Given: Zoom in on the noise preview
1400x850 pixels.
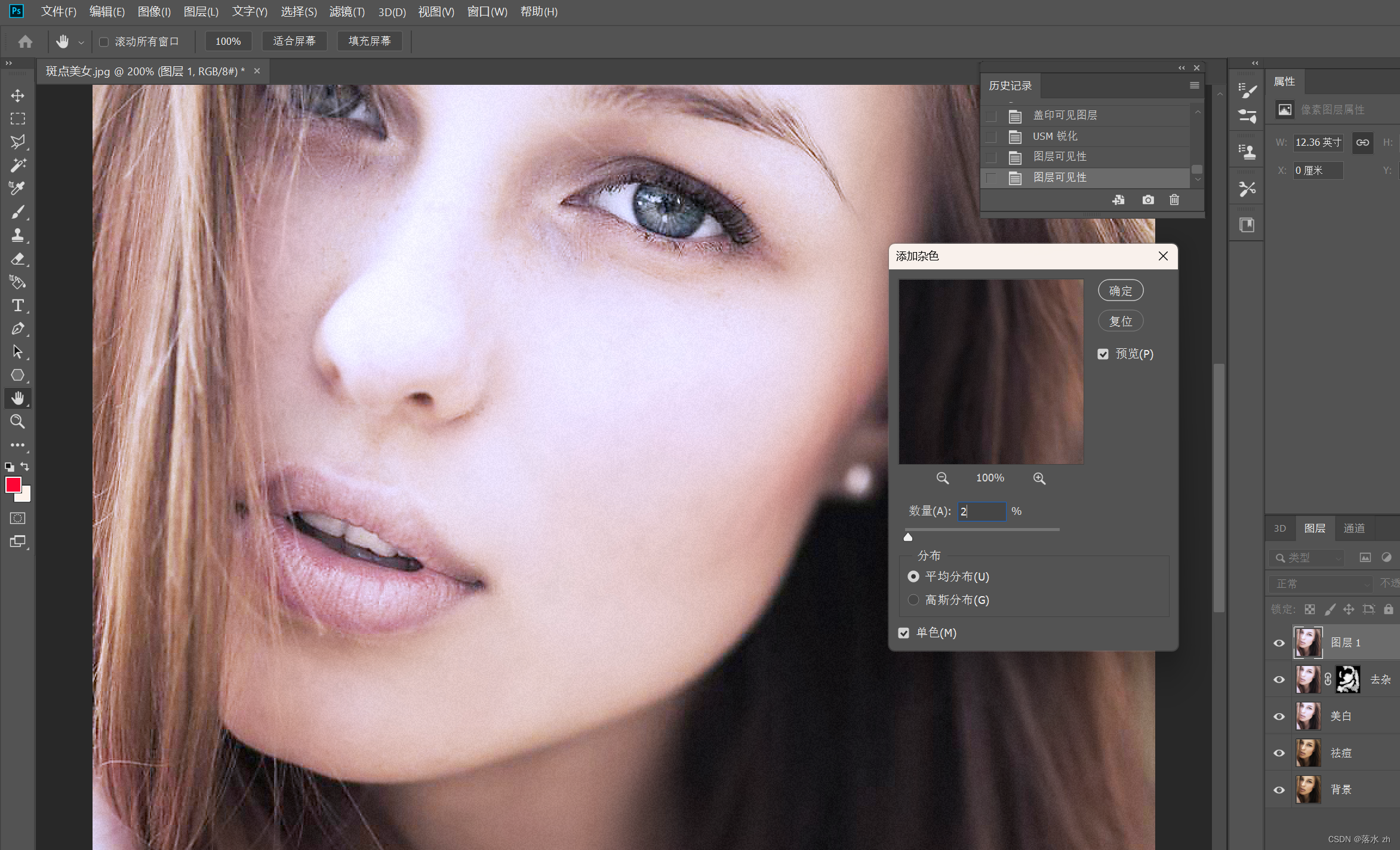Looking at the screenshot, I should pyautogui.click(x=1039, y=478).
